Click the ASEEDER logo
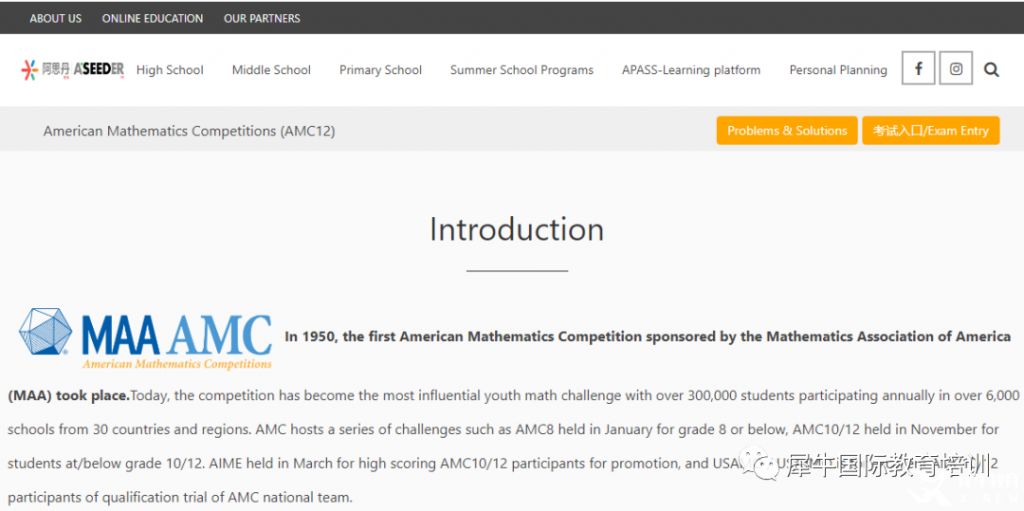 pyautogui.click(x=72, y=69)
